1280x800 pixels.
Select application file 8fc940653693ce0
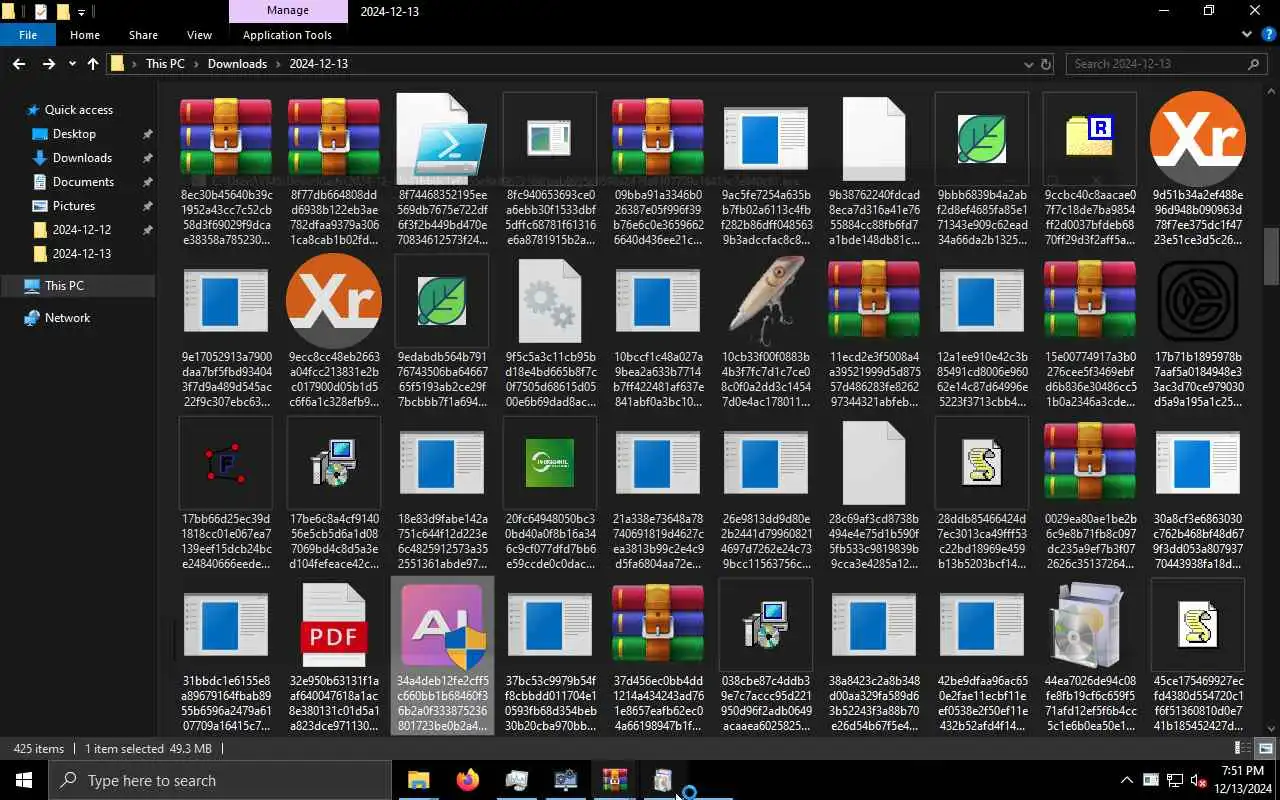coord(550,170)
